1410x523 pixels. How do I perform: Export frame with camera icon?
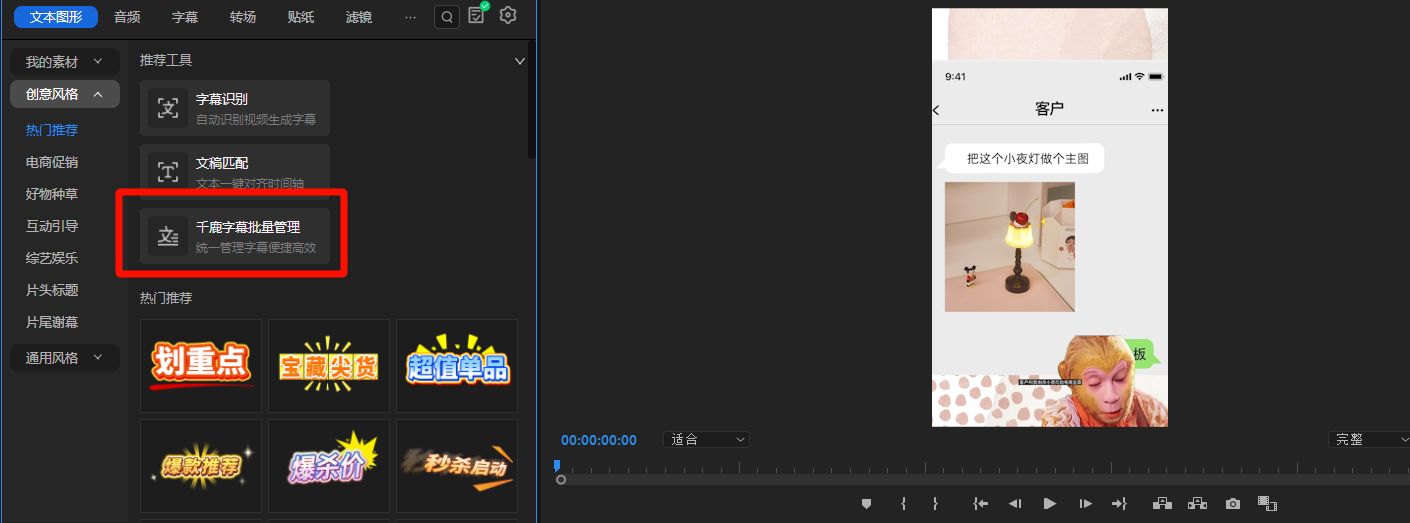[1233, 503]
